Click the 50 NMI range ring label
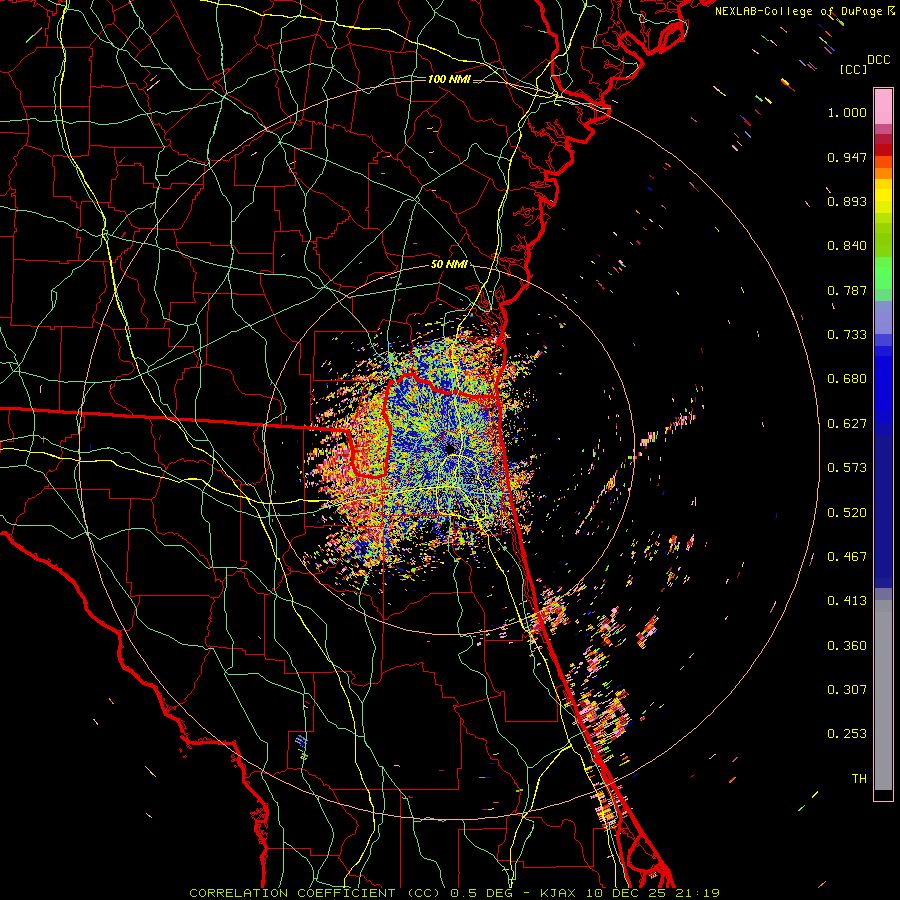900x900 pixels. pyautogui.click(x=449, y=264)
